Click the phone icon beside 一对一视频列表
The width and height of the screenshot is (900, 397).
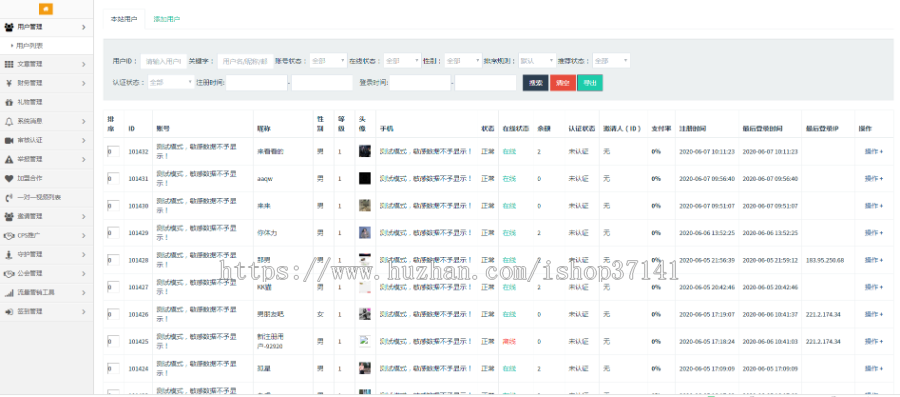(9, 197)
